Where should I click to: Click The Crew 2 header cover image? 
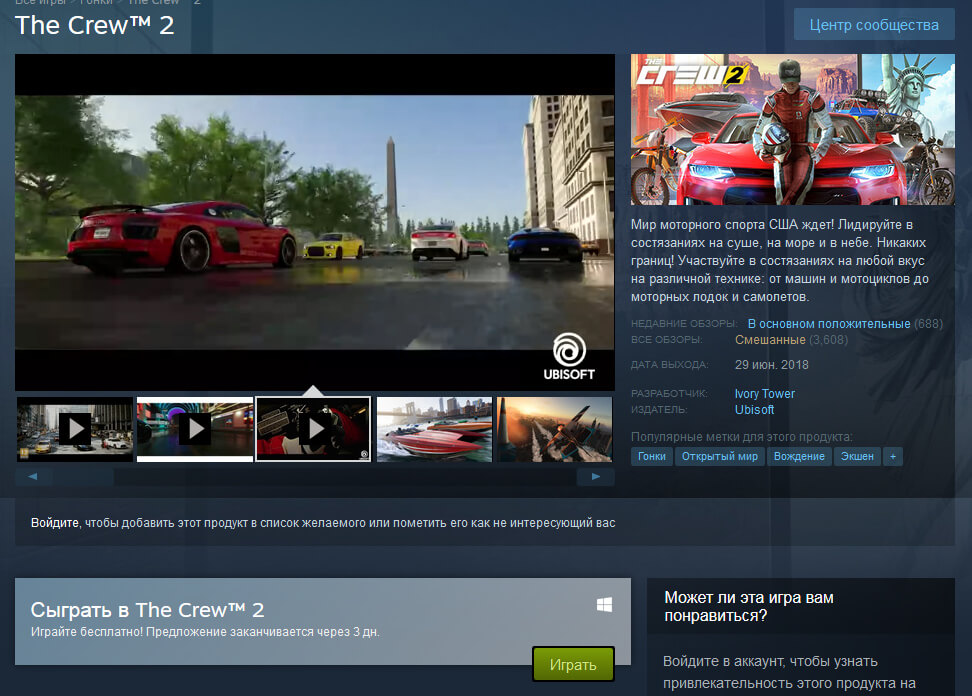(x=793, y=129)
